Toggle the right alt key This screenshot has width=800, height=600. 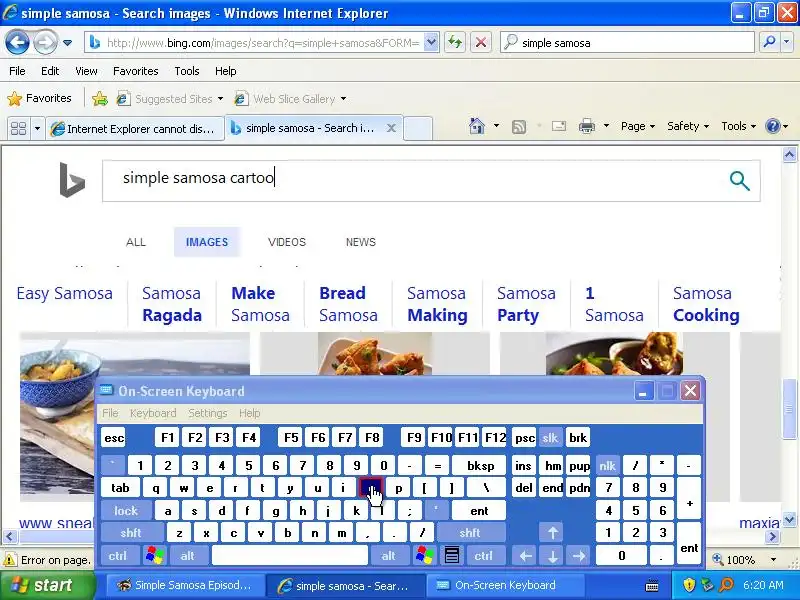388,555
